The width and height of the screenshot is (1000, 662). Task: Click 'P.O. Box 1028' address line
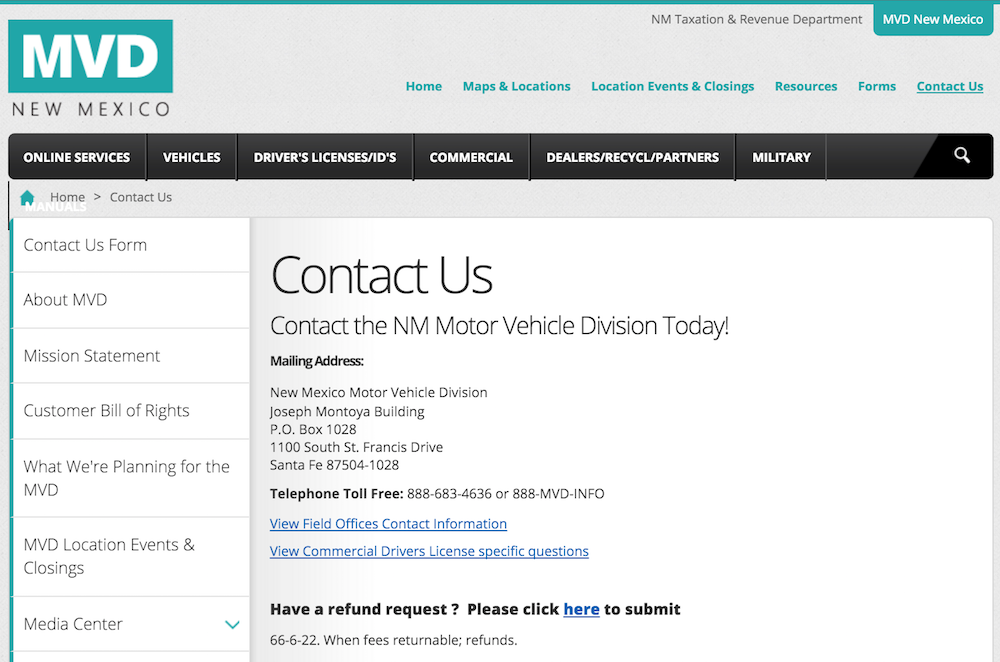point(313,429)
